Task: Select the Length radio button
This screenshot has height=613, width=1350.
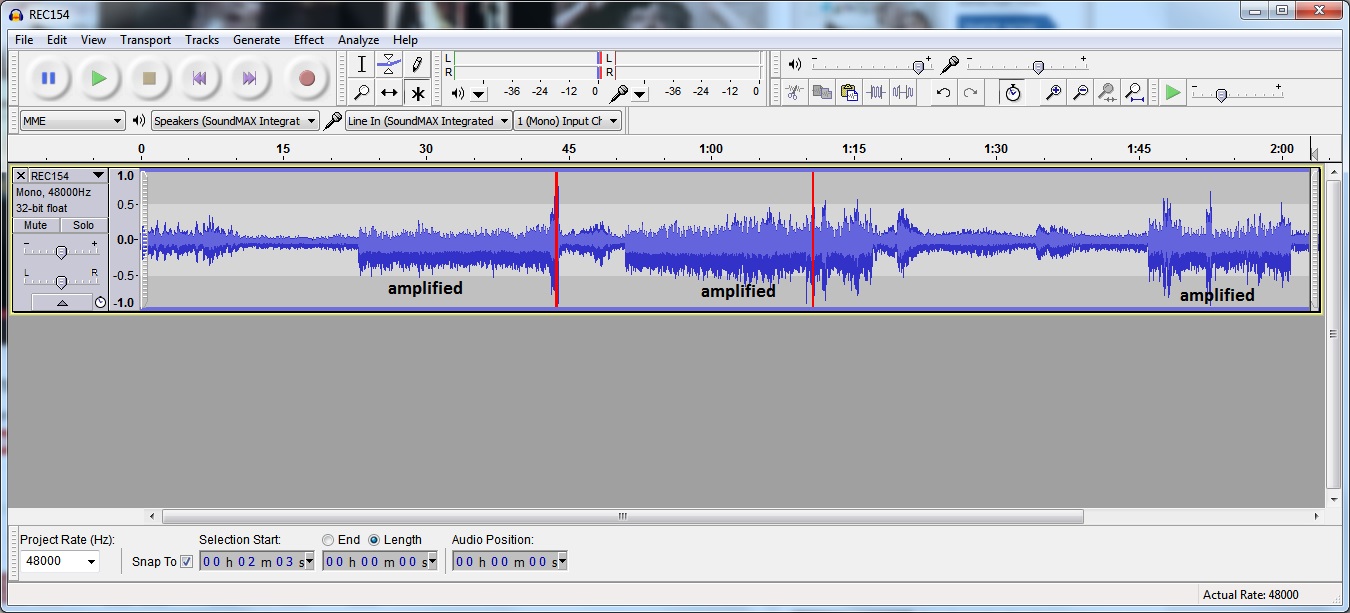Action: 374,540
